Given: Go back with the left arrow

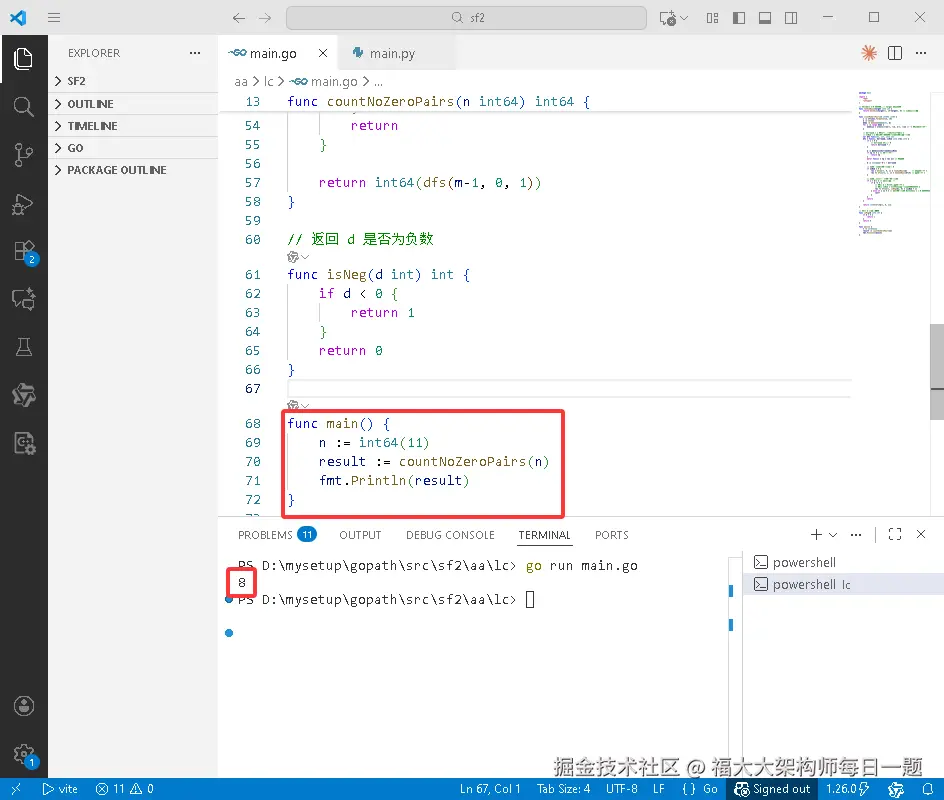Looking at the screenshot, I should coord(239,18).
